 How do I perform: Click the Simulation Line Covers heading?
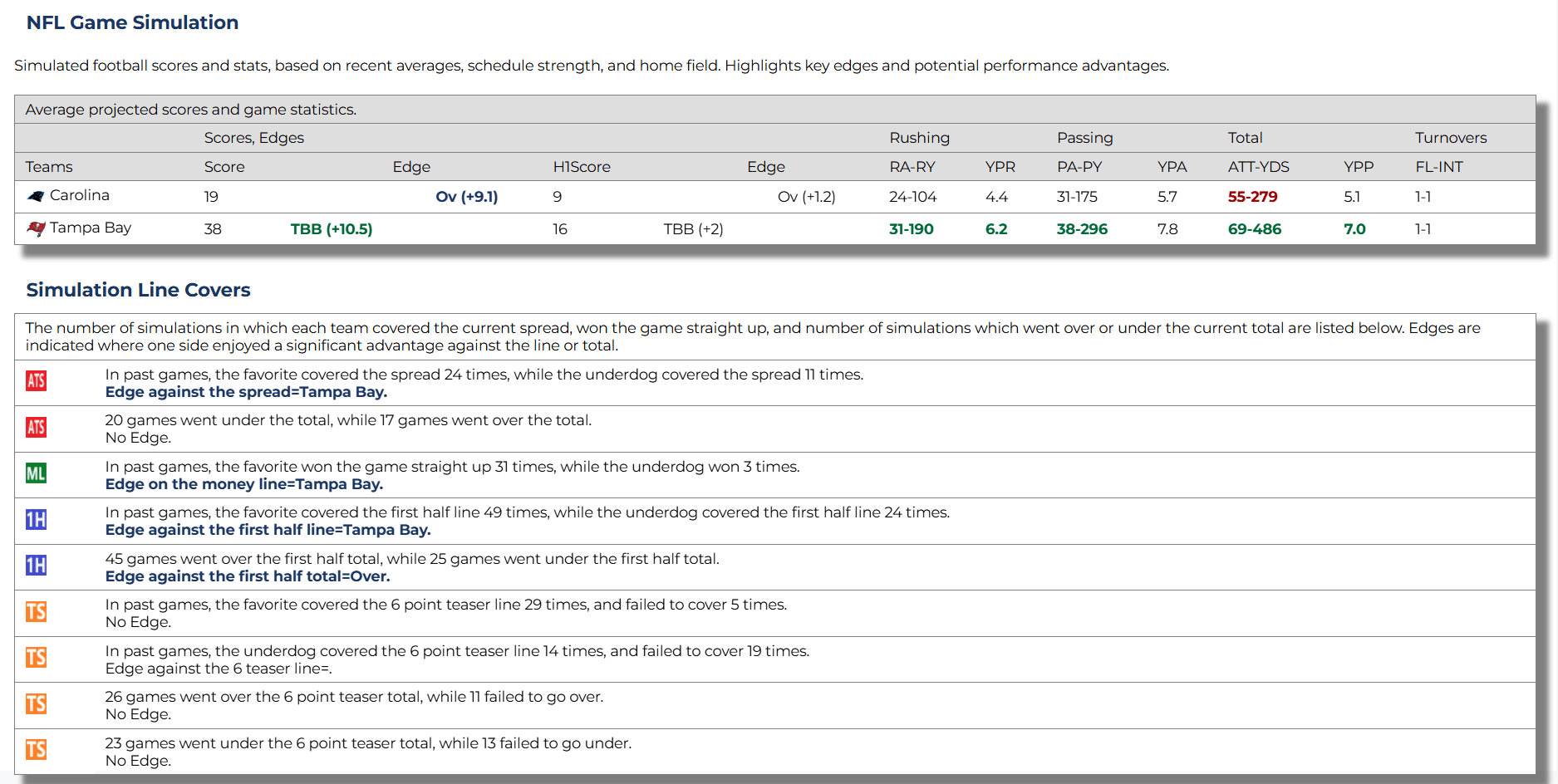[138, 290]
